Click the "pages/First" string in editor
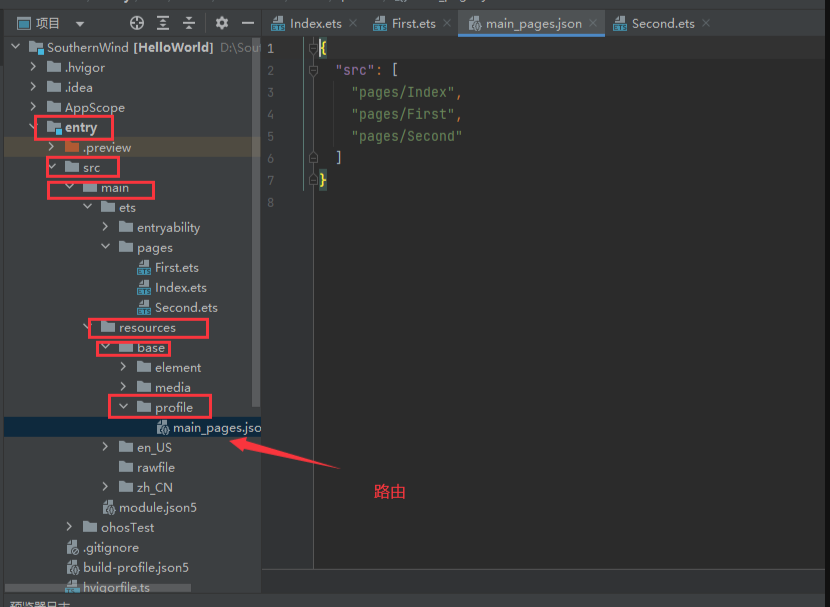This screenshot has height=607, width=830. click(x=403, y=114)
